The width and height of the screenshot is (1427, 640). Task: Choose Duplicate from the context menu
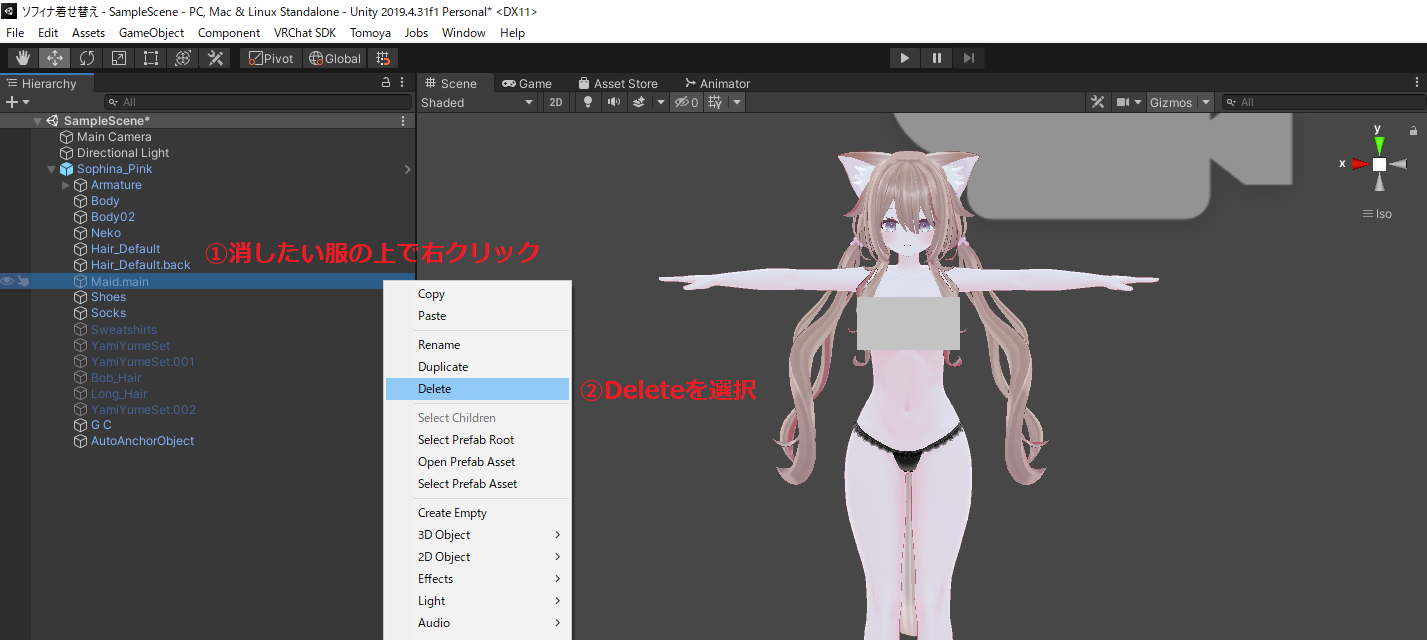pos(477,367)
